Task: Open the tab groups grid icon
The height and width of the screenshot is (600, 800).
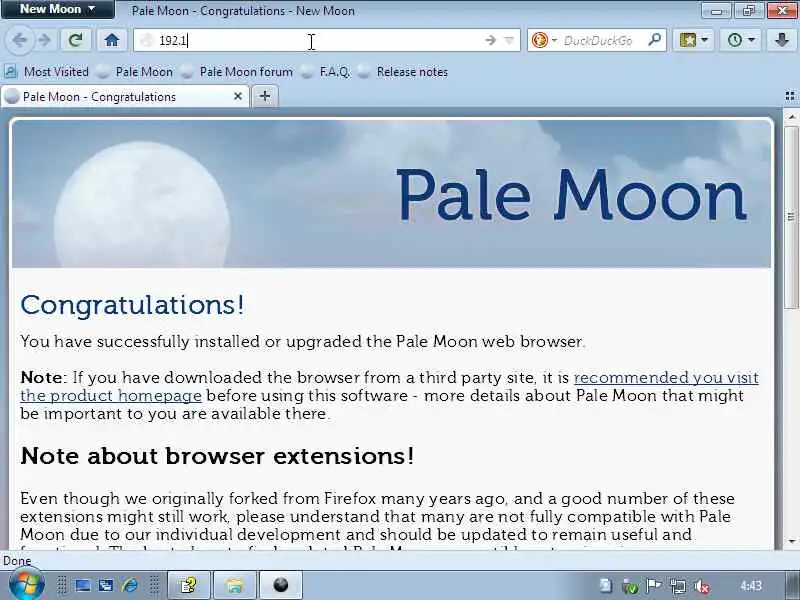Action: pyautogui.click(x=790, y=96)
